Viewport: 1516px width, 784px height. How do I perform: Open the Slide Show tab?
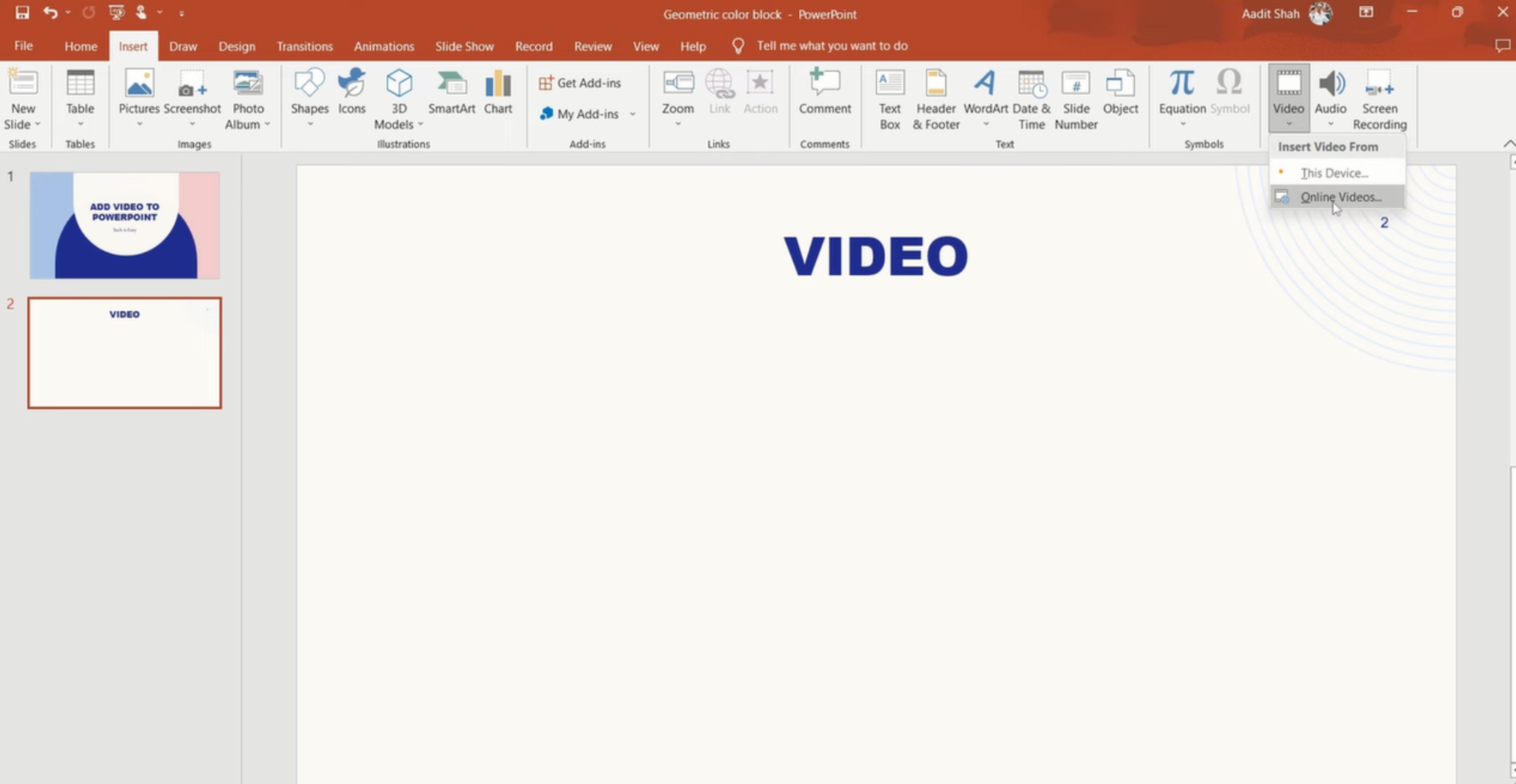pos(464,46)
